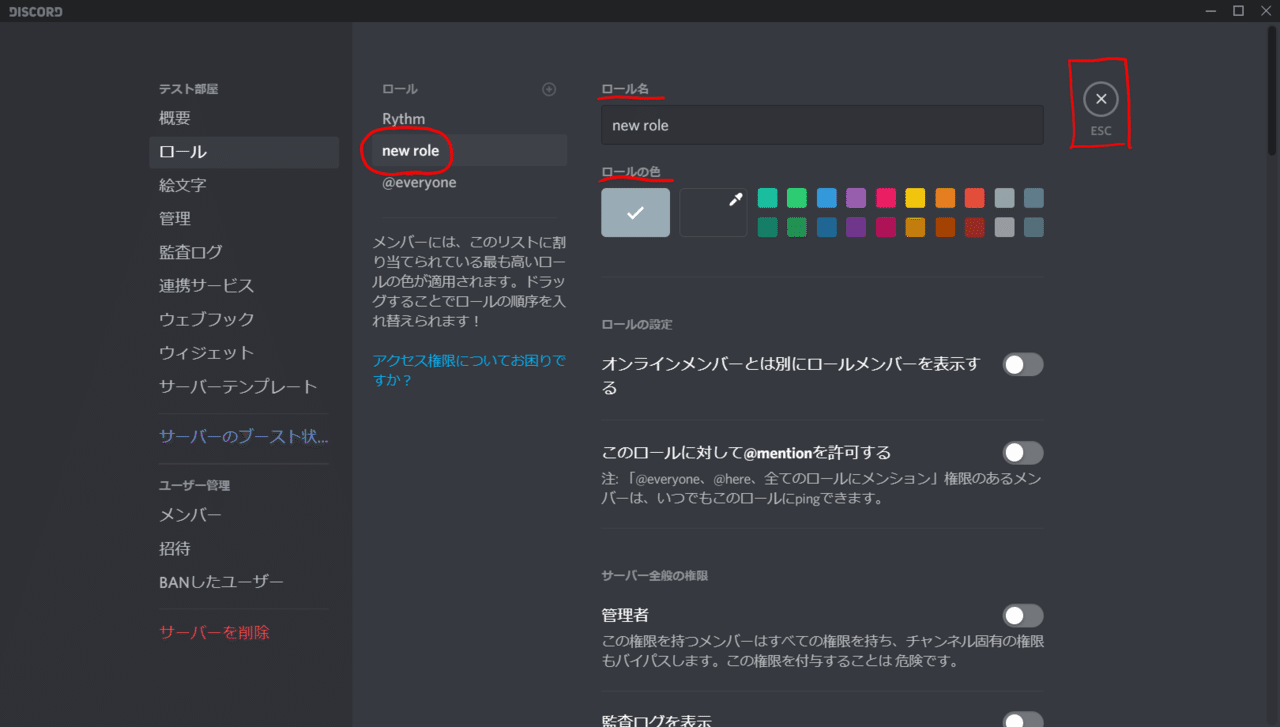Enable the 管理者 permission switch

point(1023,615)
